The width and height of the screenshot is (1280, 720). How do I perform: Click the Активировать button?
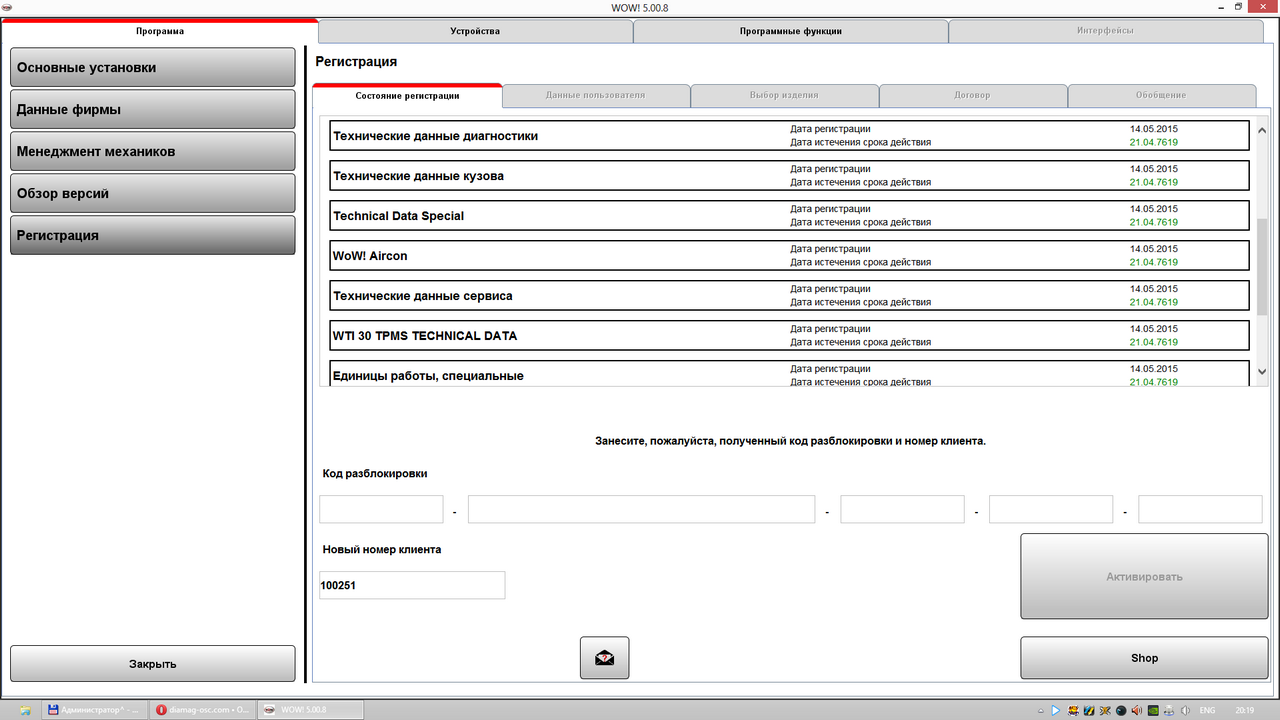[1144, 577]
